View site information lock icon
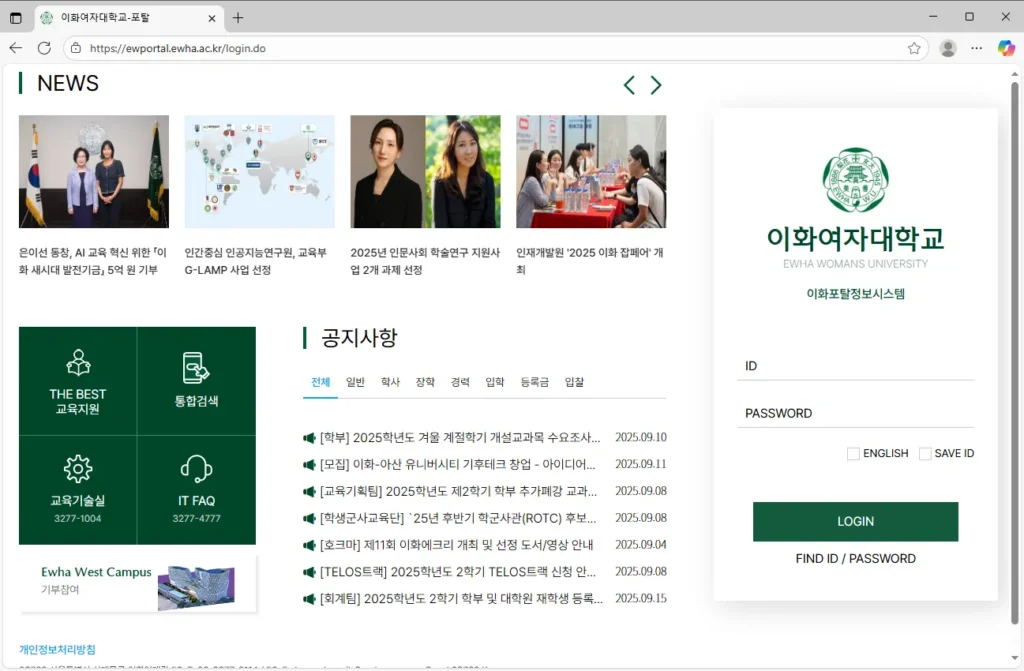Image resolution: width=1024 pixels, height=671 pixels. pos(76,48)
